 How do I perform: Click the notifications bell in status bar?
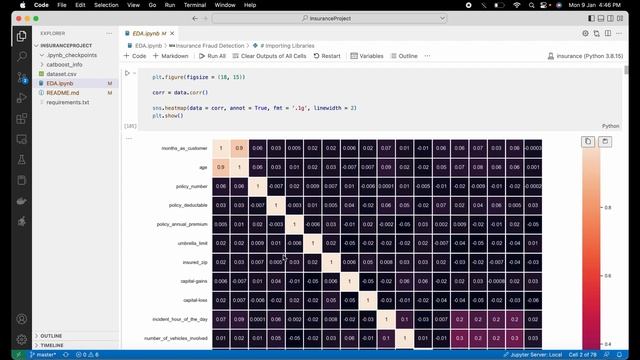click(619, 355)
